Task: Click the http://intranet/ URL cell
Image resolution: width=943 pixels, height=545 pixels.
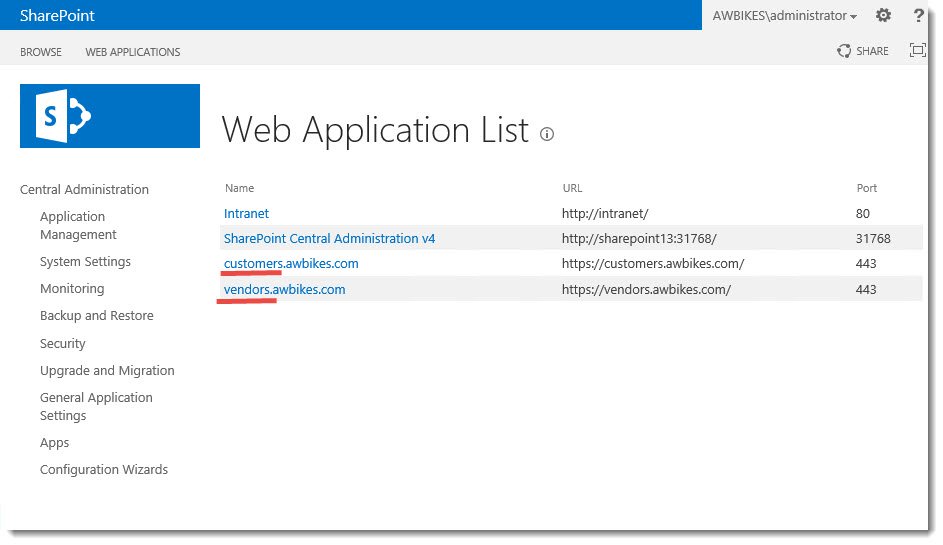Action: pos(605,214)
